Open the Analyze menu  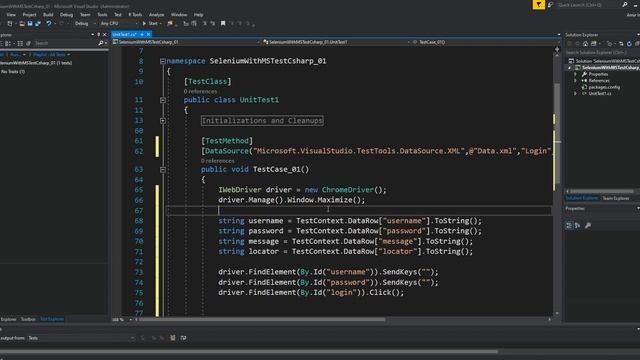tap(156, 15)
